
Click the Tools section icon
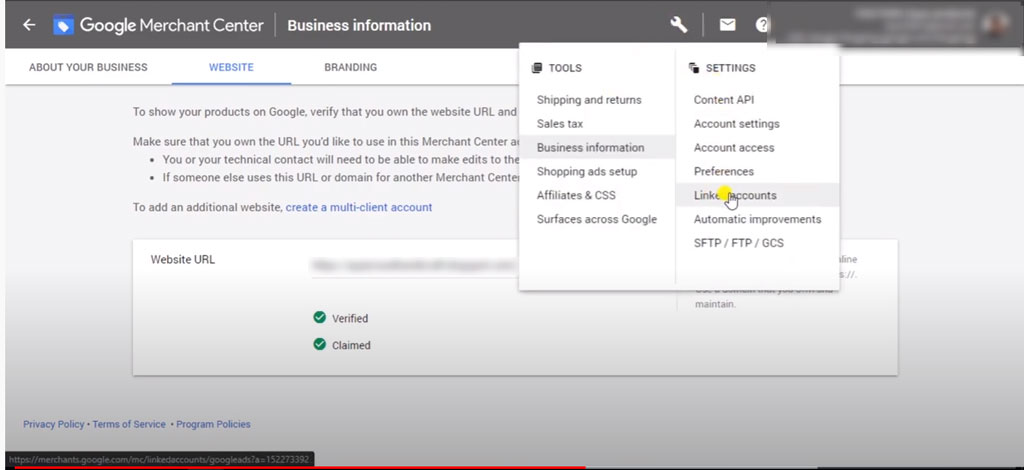click(537, 68)
